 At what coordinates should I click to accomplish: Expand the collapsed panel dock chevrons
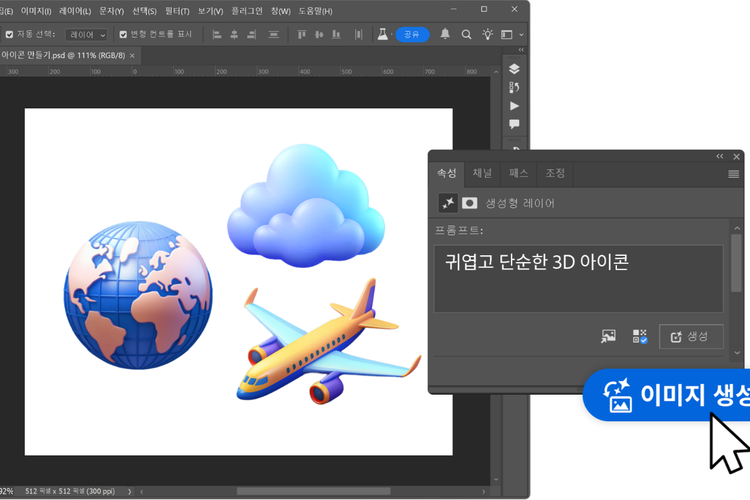click(x=521, y=50)
